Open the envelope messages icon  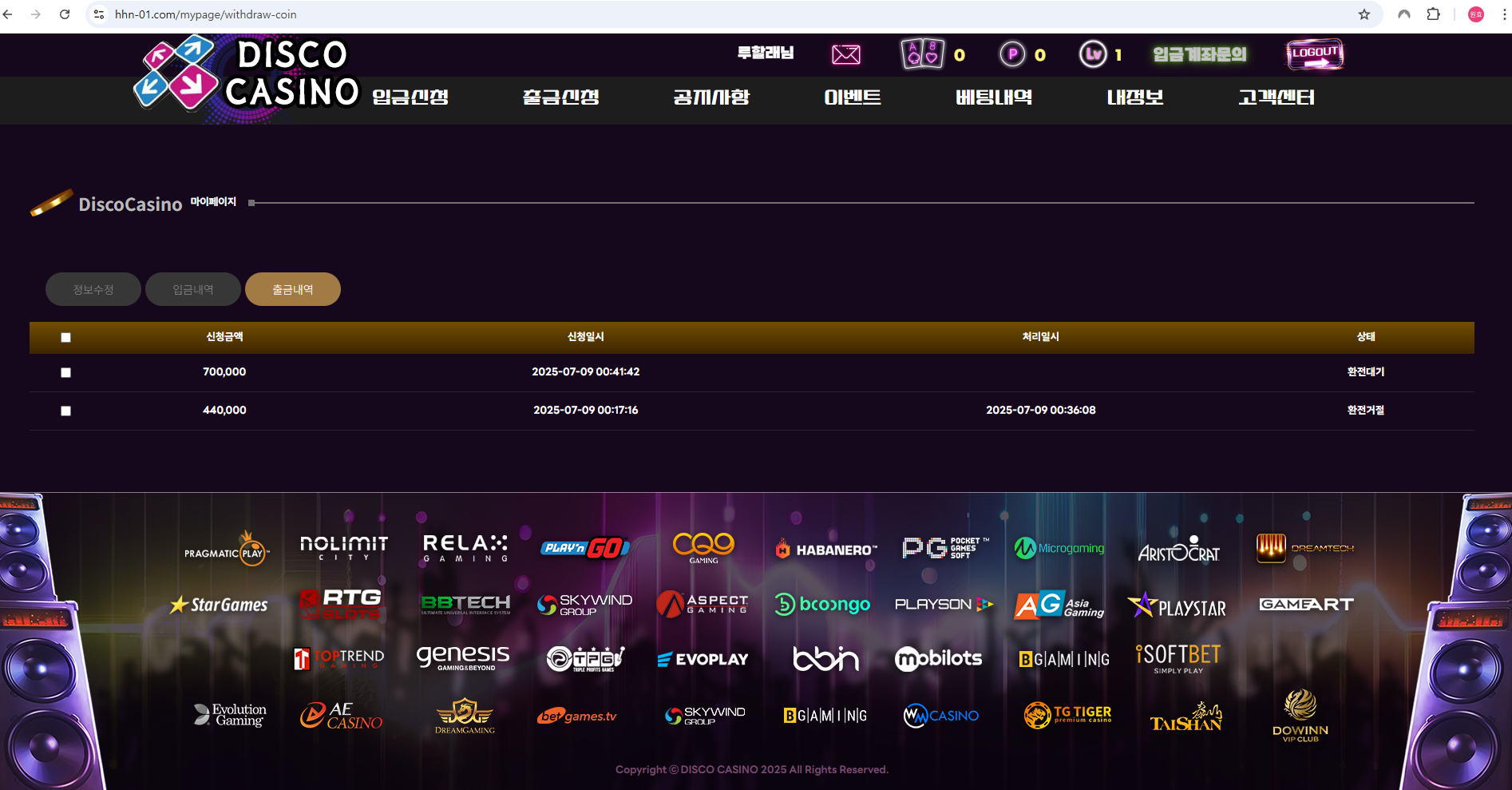[845, 54]
